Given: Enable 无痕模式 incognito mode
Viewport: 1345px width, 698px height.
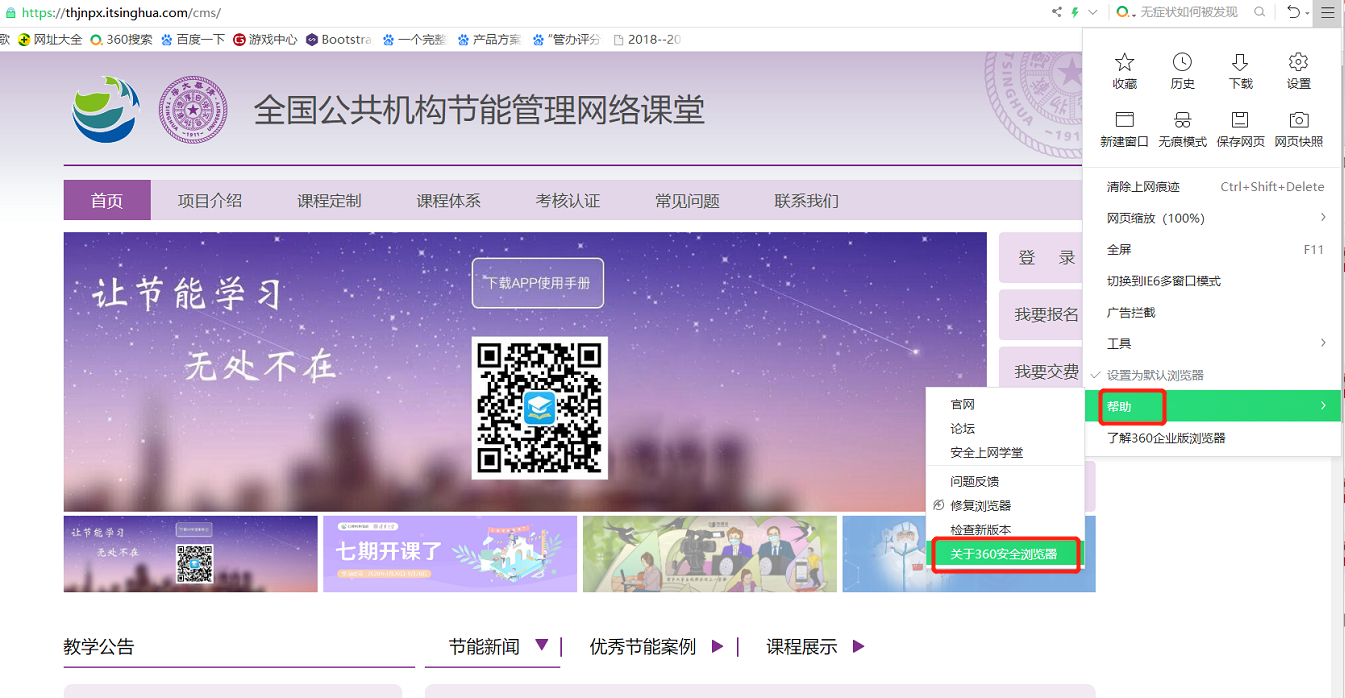Looking at the screenshot, I should coord(1181,128).
